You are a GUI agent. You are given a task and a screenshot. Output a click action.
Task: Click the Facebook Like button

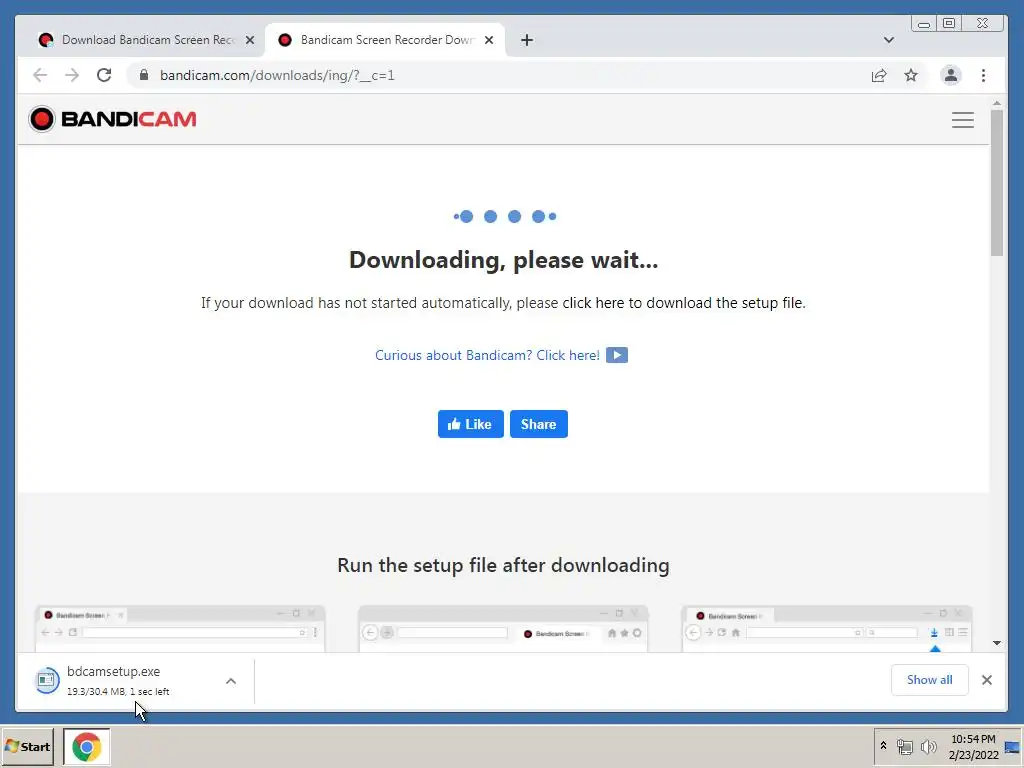coord(470,424)
